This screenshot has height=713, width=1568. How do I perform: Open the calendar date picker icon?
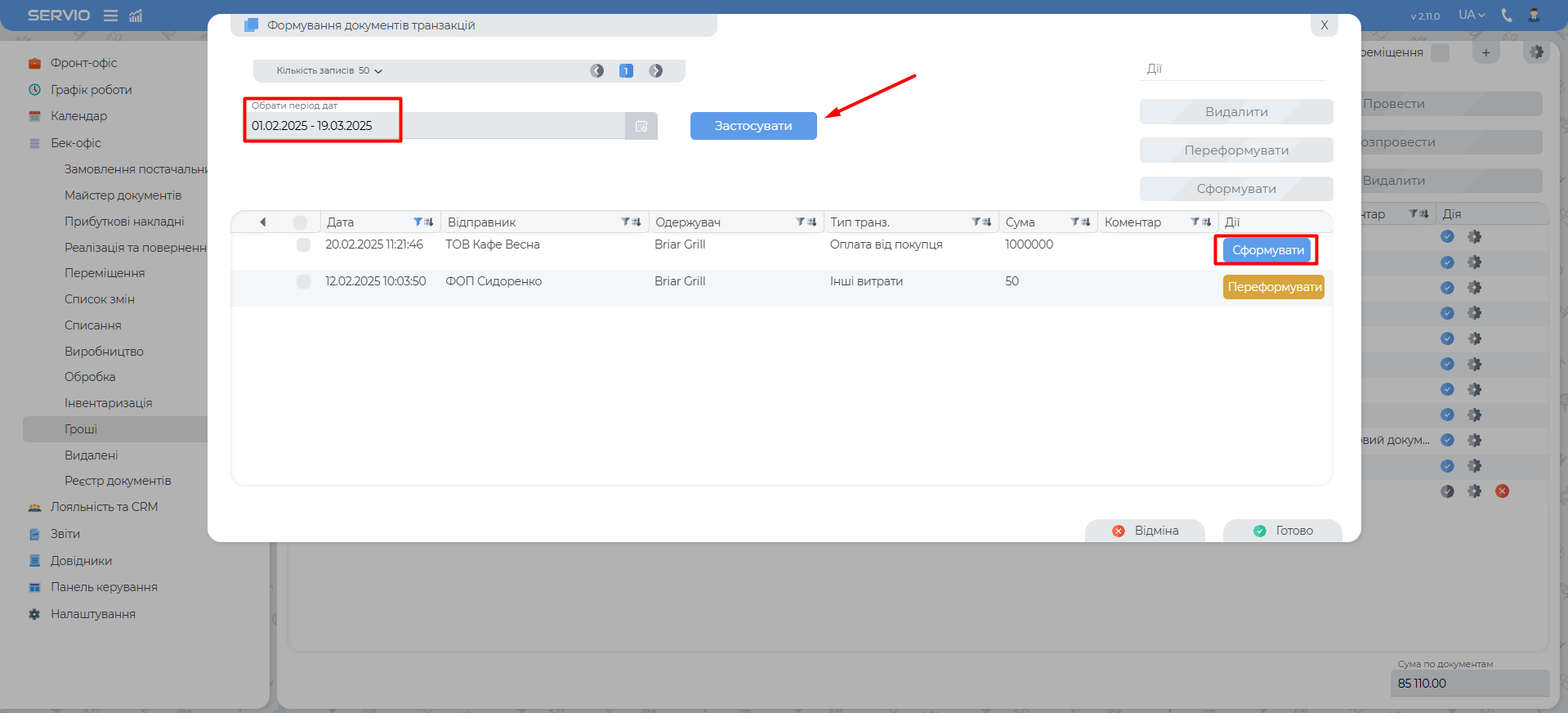pyautogui.click(x=641, y=126)
